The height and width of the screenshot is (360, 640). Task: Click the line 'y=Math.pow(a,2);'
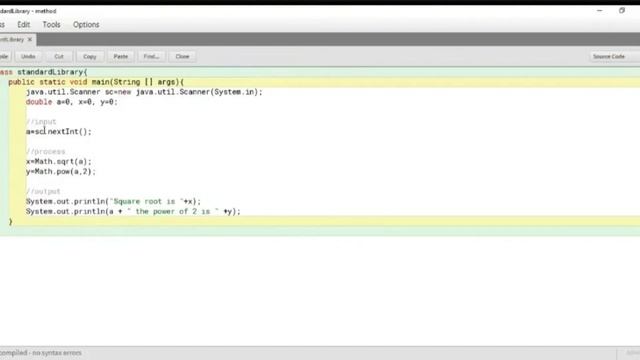coord(61,171)
